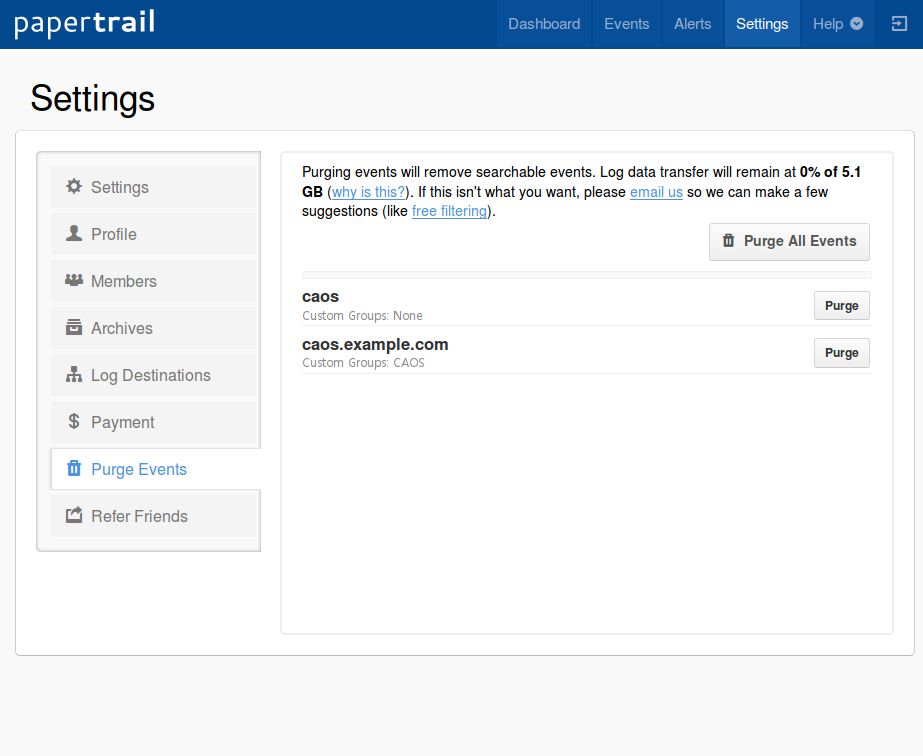Screen dimensions: 923x756
Task: Click the Payment dollar sign icon
Action: point(74,422)
